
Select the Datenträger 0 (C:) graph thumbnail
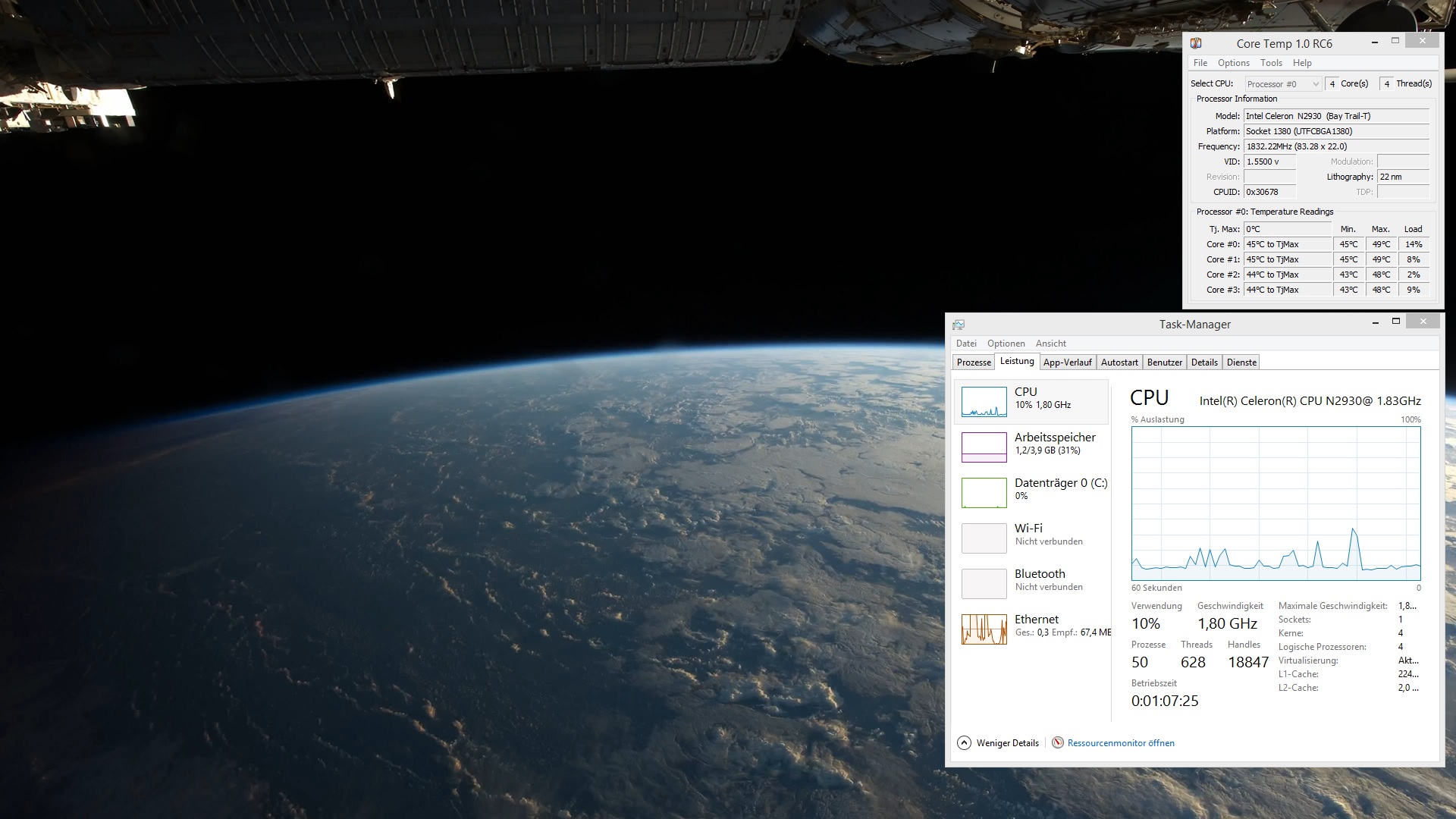pos(984,493)
